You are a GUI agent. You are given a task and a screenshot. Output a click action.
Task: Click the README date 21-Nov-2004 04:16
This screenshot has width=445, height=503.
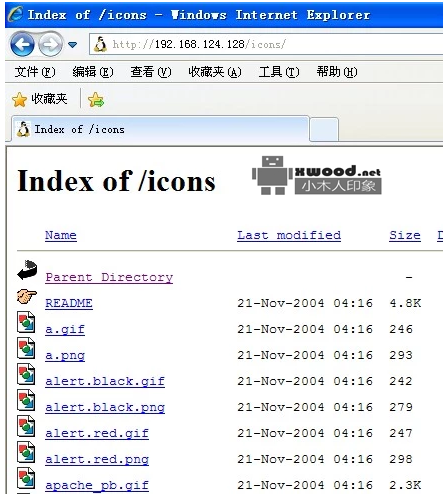[x=305, y=303]
